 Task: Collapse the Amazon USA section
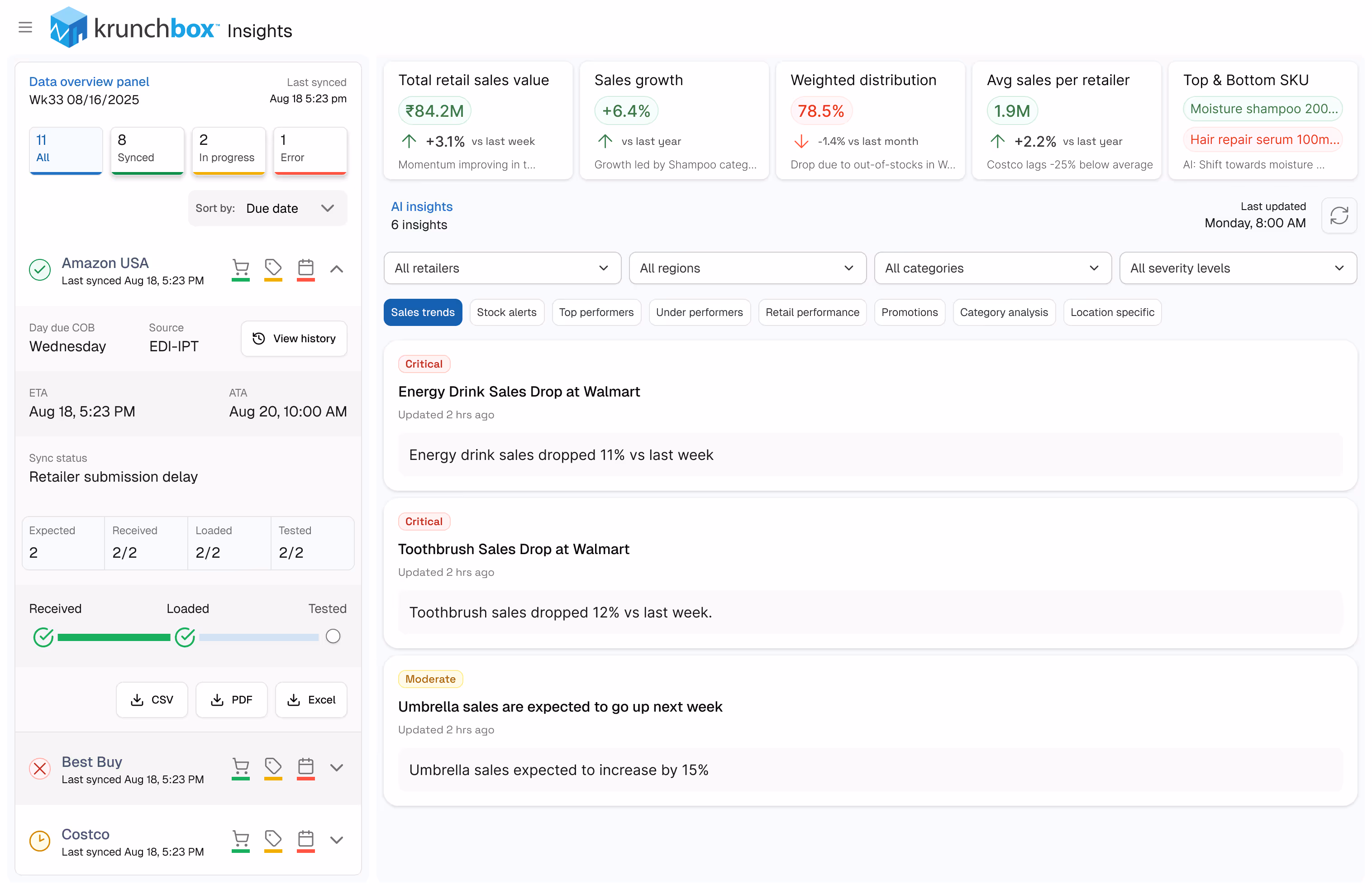pos(337,269)
